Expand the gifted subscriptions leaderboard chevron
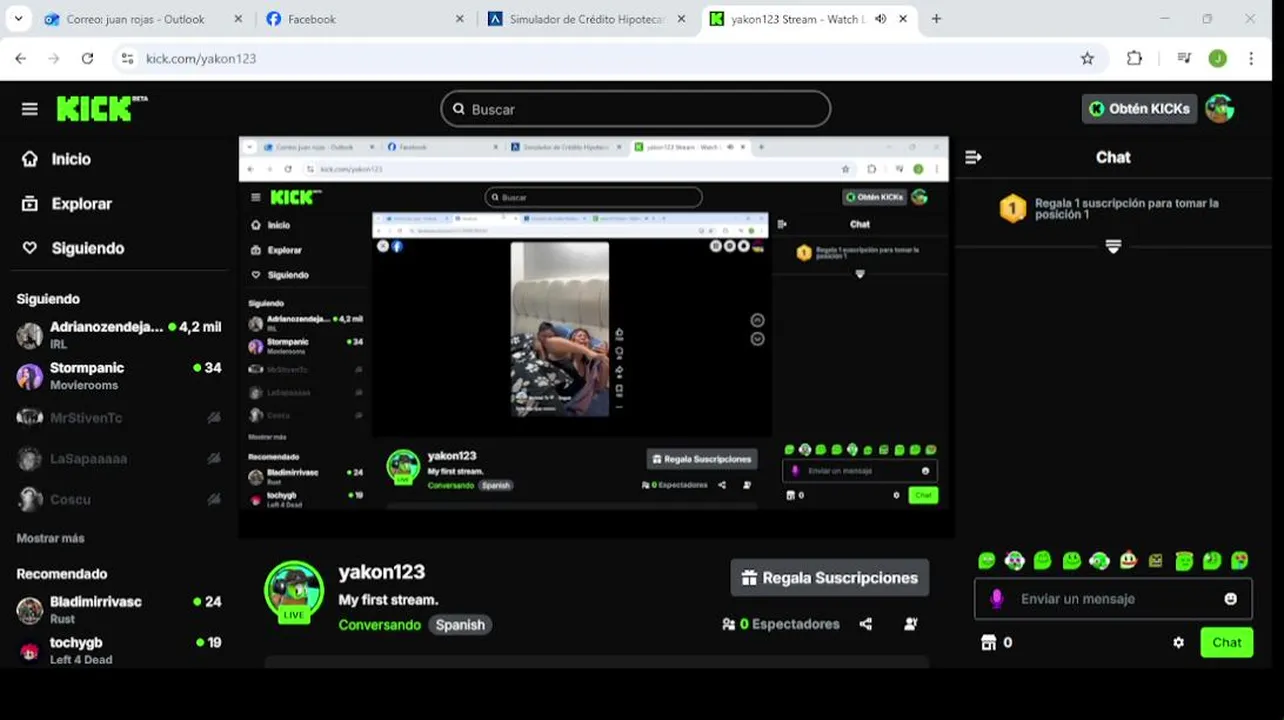This screenshot has height=720, width=1284. coord(1113,246)
